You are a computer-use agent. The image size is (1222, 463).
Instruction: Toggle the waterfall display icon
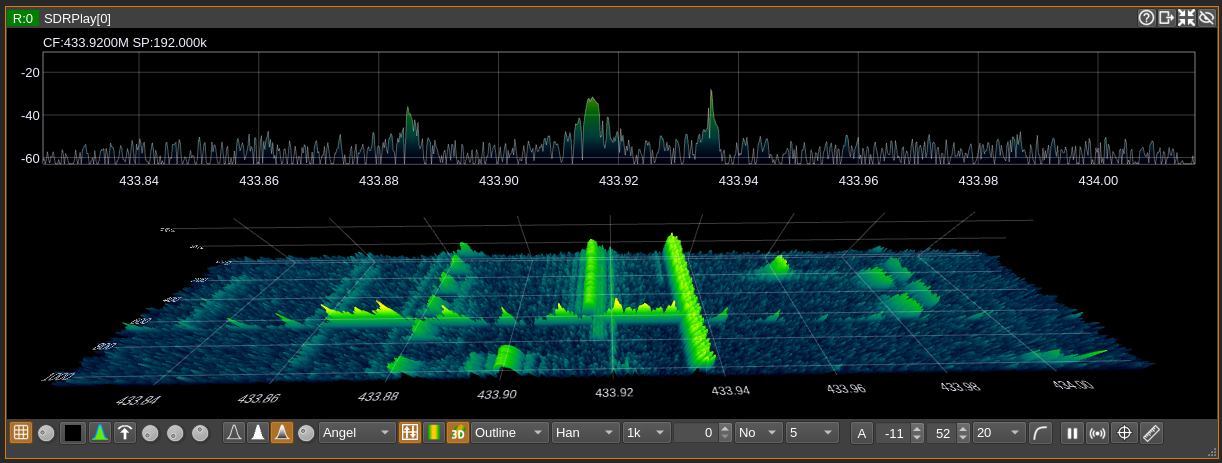(433, 433)
